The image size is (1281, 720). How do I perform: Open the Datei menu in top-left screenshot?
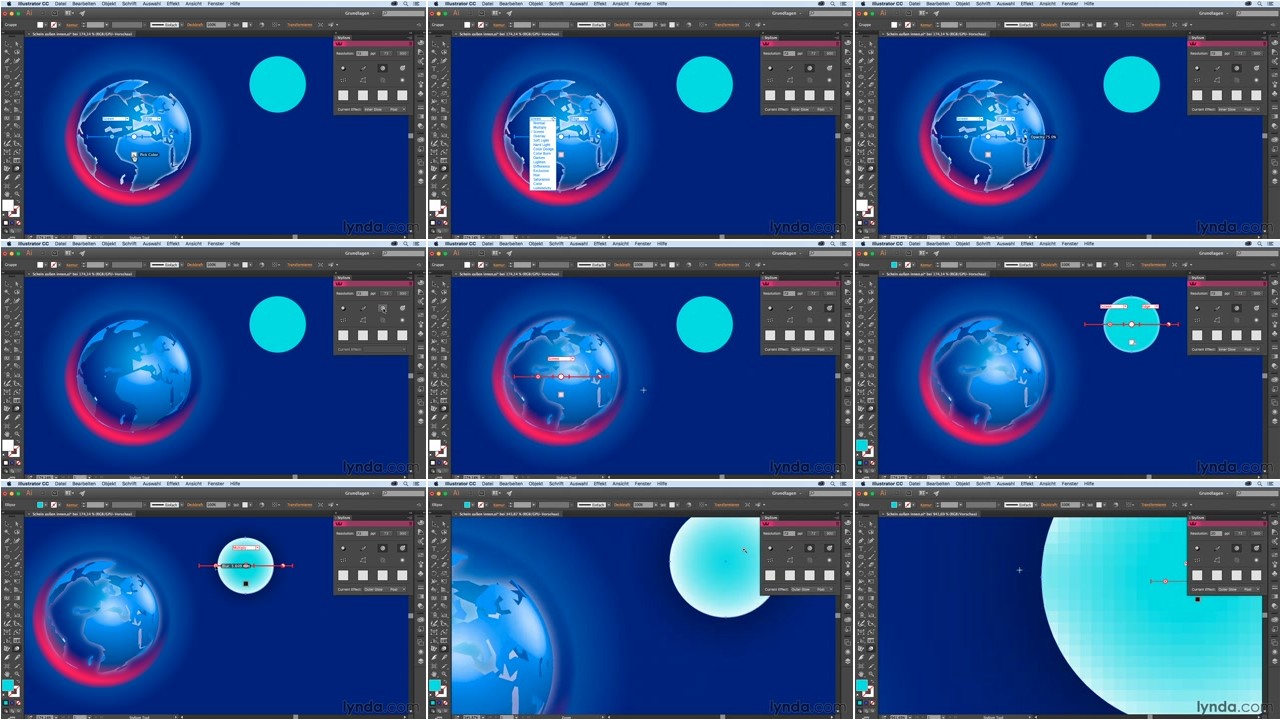point(61,3)
